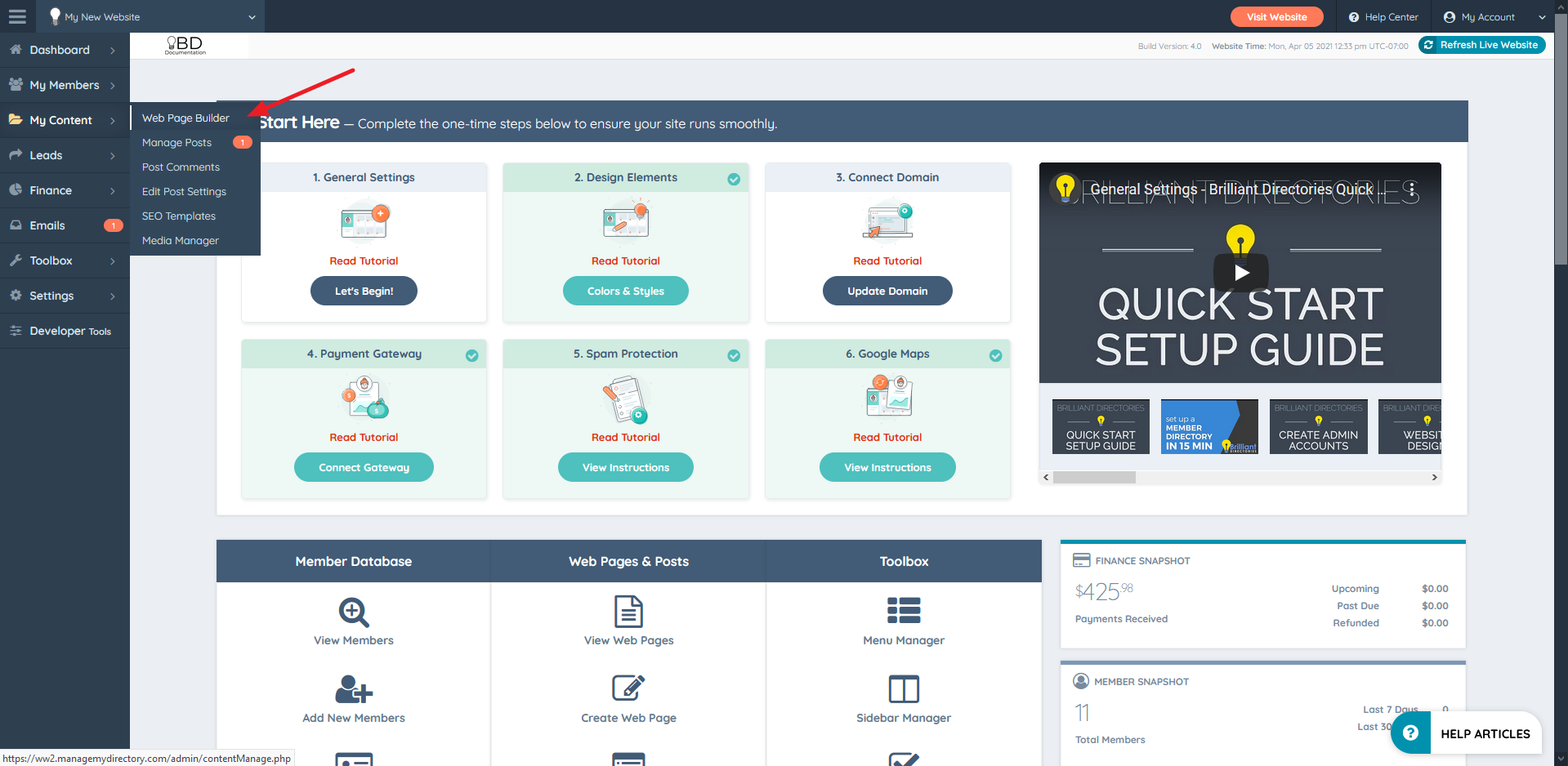Select Post Comments submenu item
Viewport: 1568px width, 766px height.
point(181,167)
